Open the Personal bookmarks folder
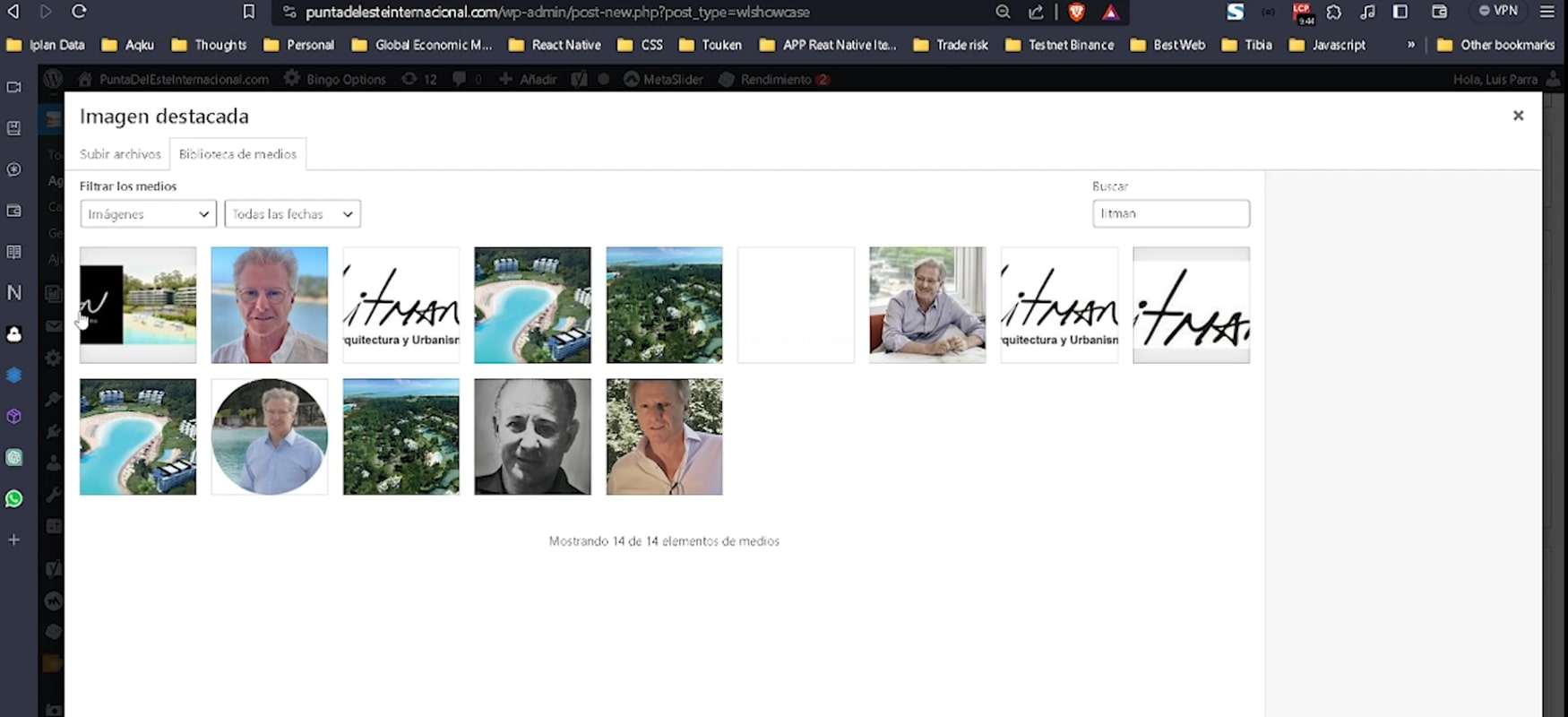 299,45
